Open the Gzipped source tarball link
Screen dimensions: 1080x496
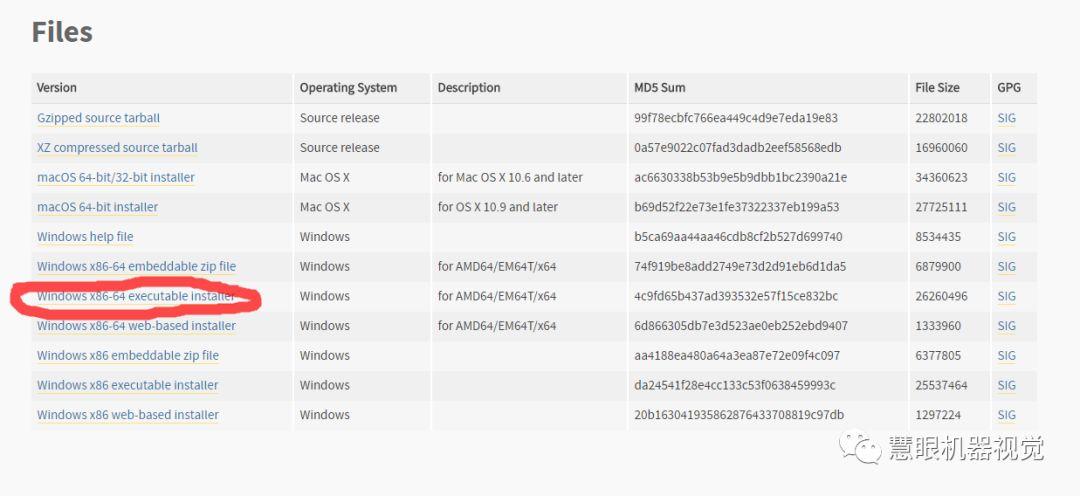click(98, 118)
